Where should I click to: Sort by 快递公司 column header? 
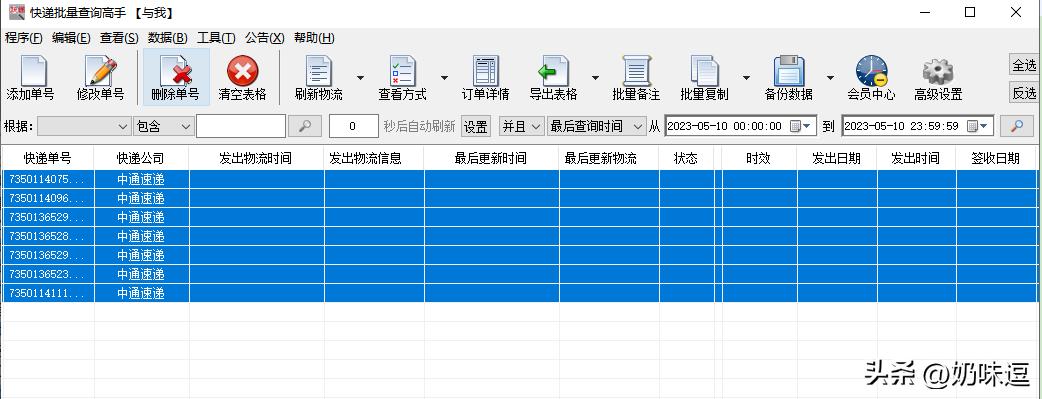[x=141, y=158]
